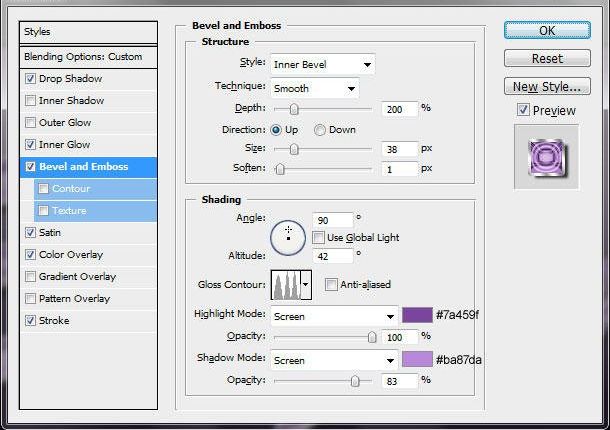Turn on the Texture checkbox
Image resolution: width=610 pixels, height=430 pixels.
click(43, 211)
